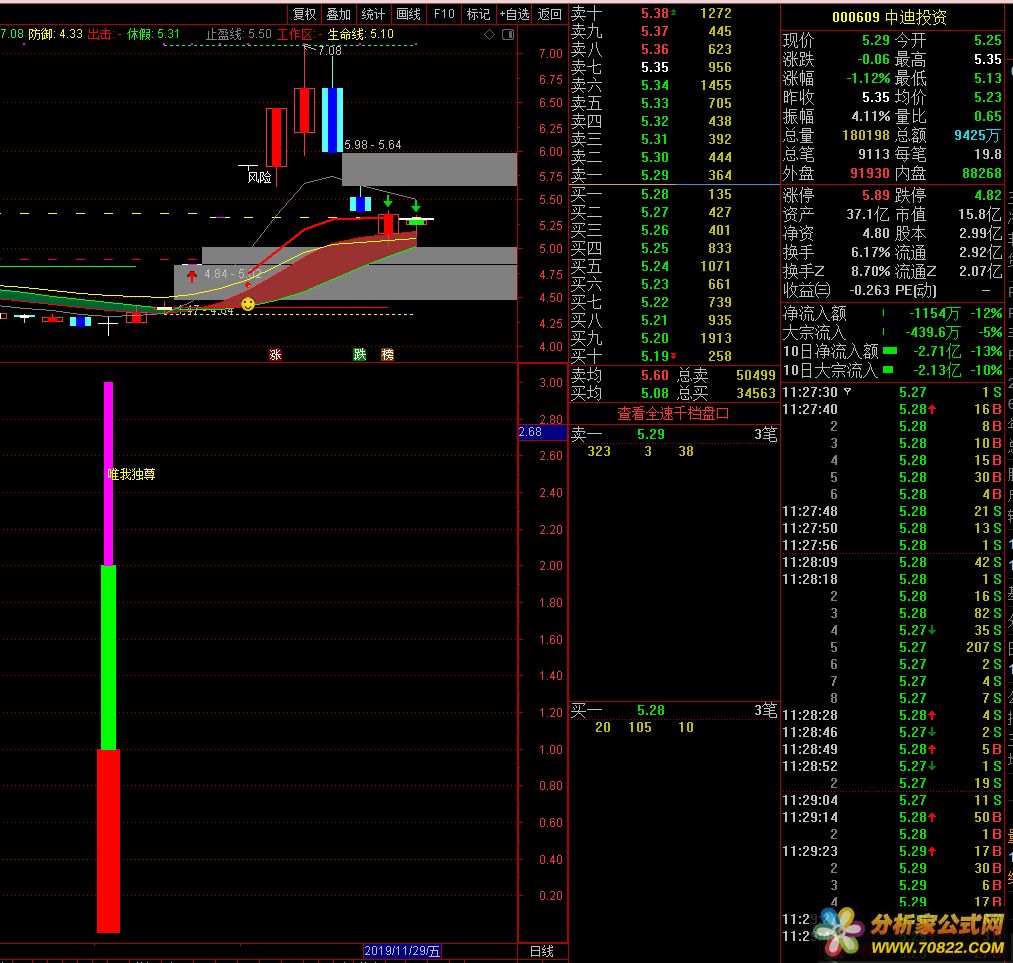
Task: Click the 休假: 5.31 indicator label
Action: (x=153, y=34)
